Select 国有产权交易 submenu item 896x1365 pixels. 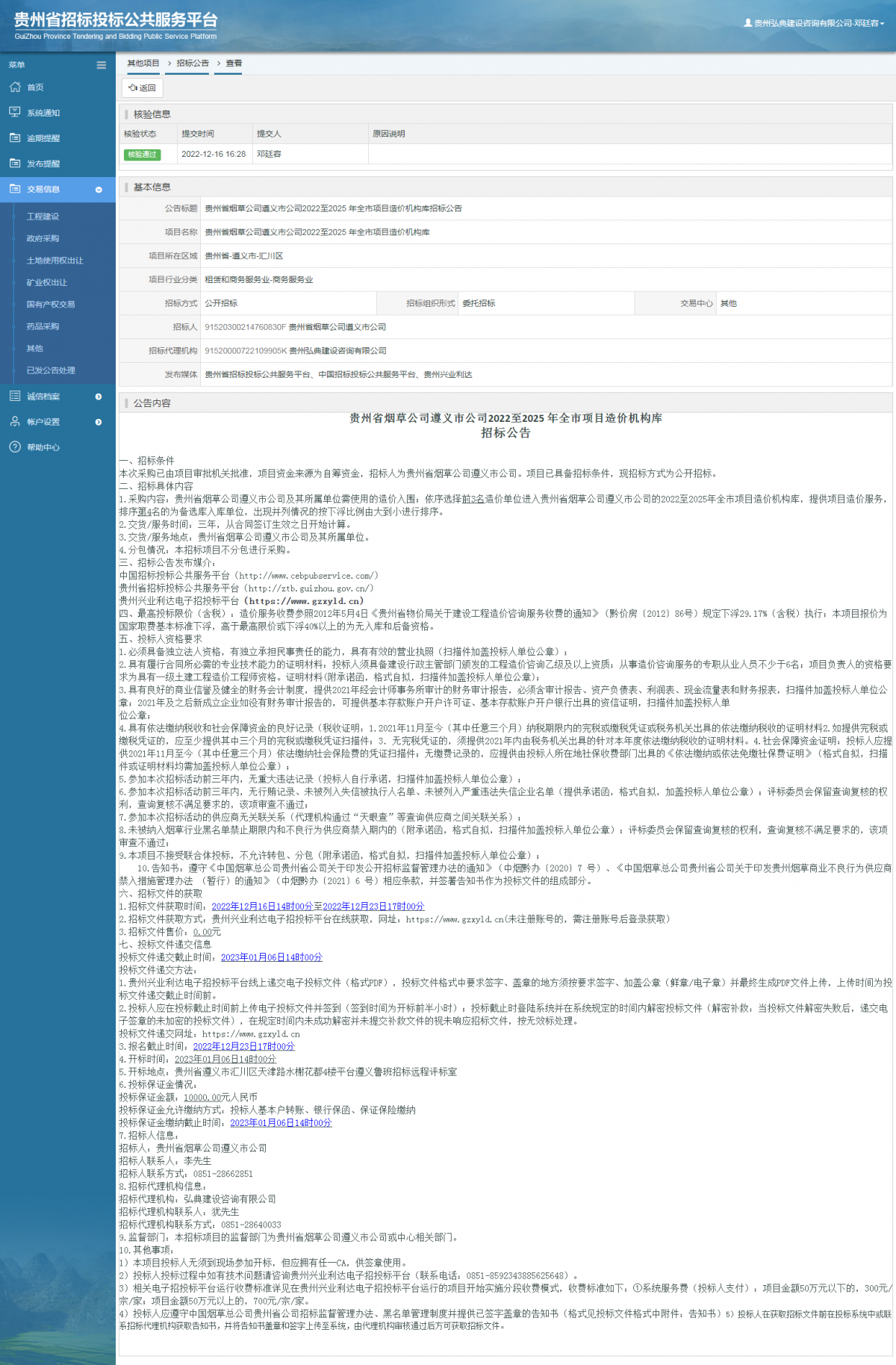[50, 304]
